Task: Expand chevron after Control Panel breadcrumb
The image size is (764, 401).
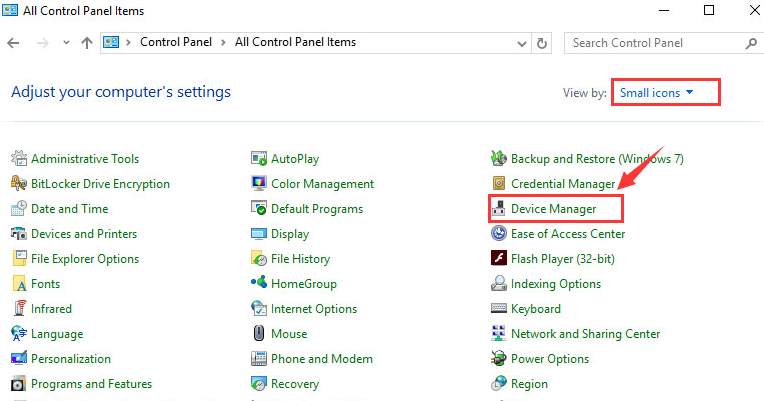Action: 223,42
